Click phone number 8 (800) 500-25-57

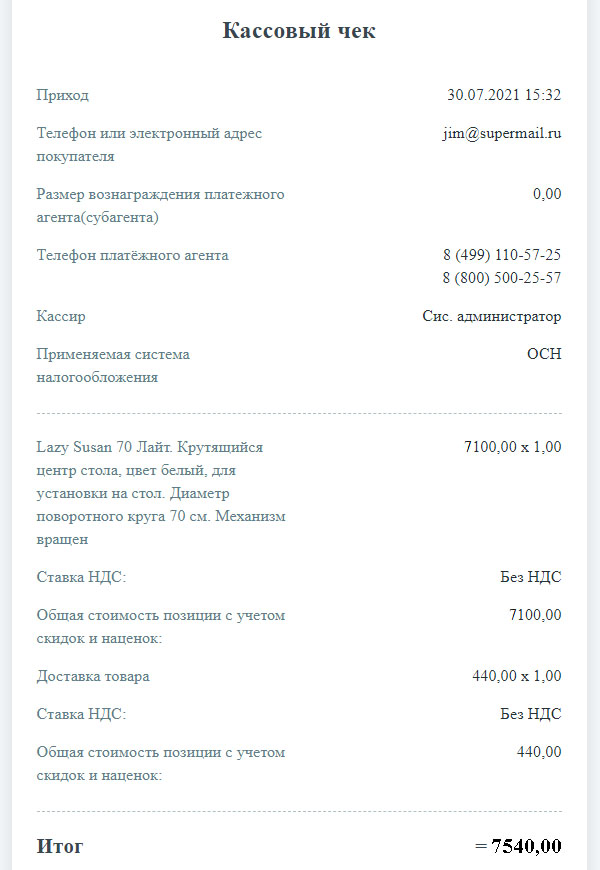coord(502,278)
